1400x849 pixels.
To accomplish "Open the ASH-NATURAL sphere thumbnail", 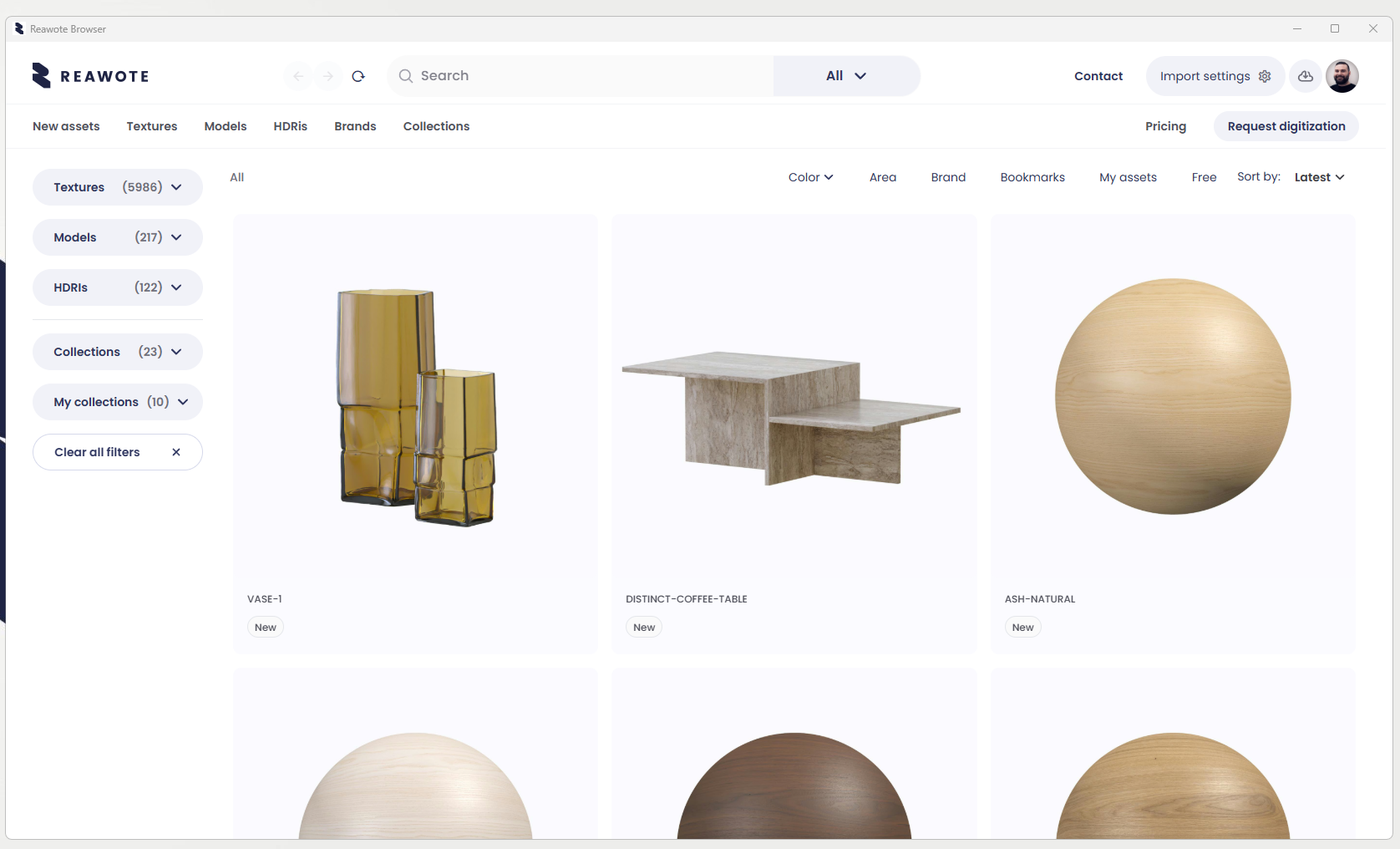I will point(1173,396).
